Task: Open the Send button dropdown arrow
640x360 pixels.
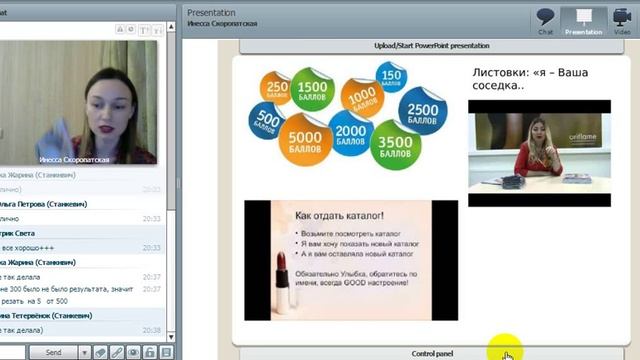Action: (x=84, y=352)
